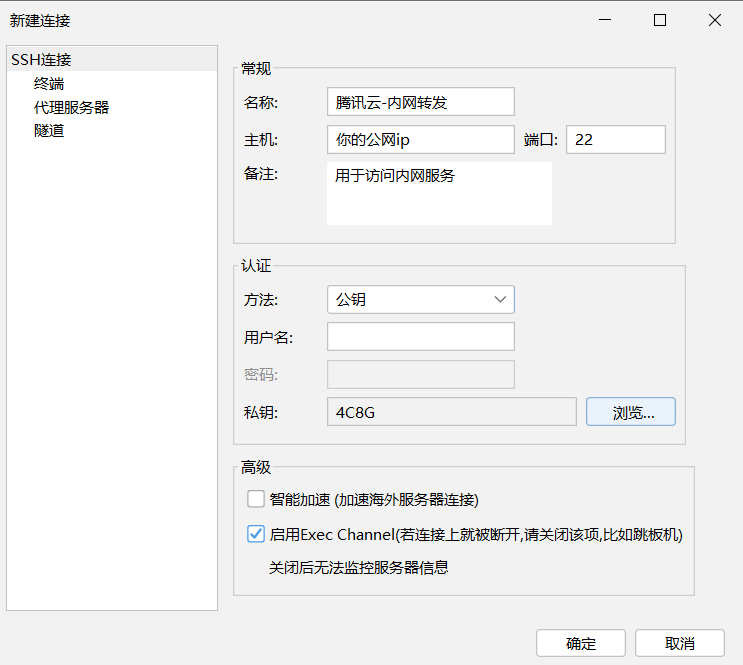The height and width of the screenshot is (665, 743).
Task: Click the 私钥 field showing 4C8G
Action: 451,412
